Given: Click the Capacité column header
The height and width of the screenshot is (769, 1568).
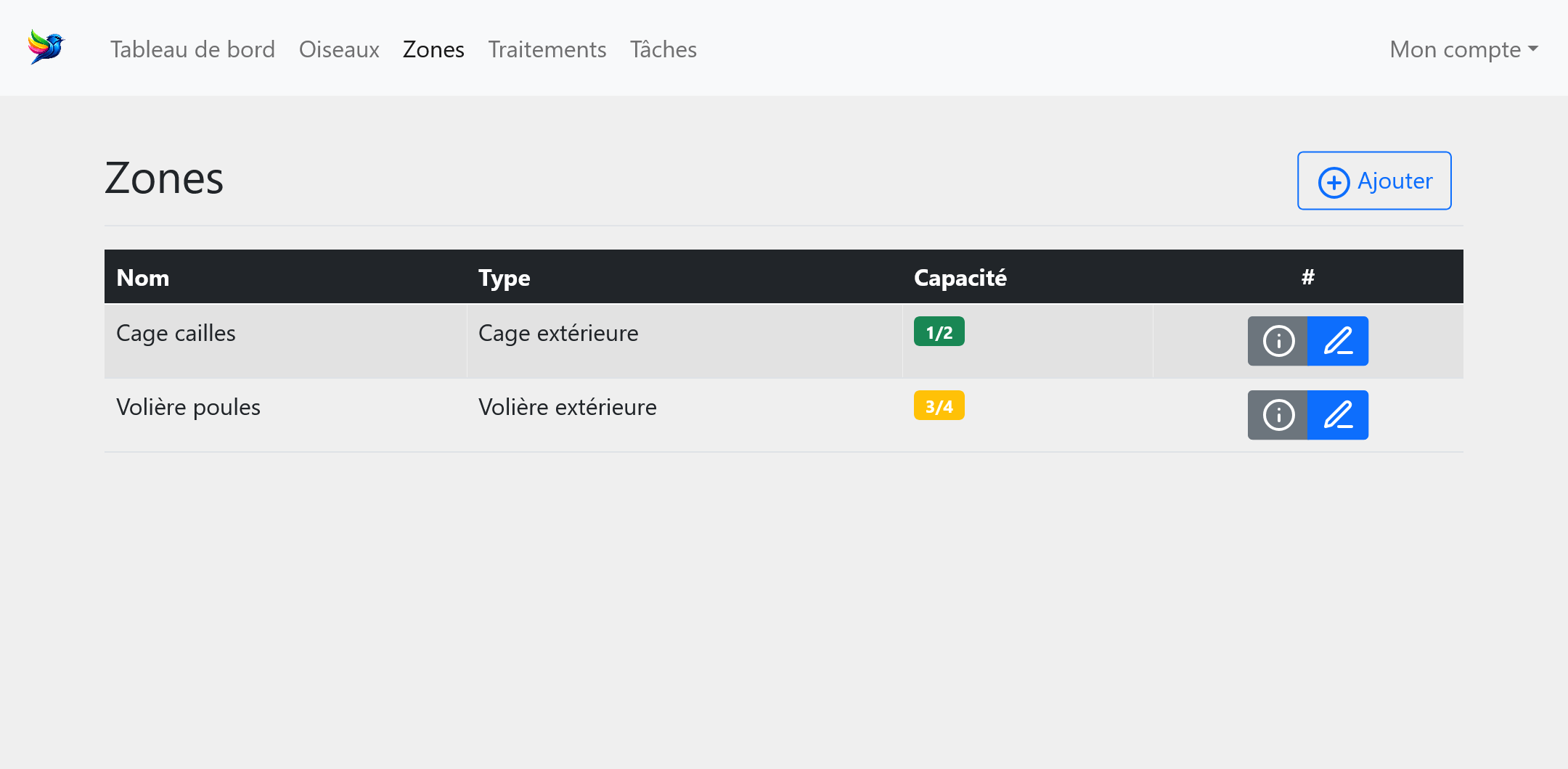Looking at the screenshot, I should [960, 278].
